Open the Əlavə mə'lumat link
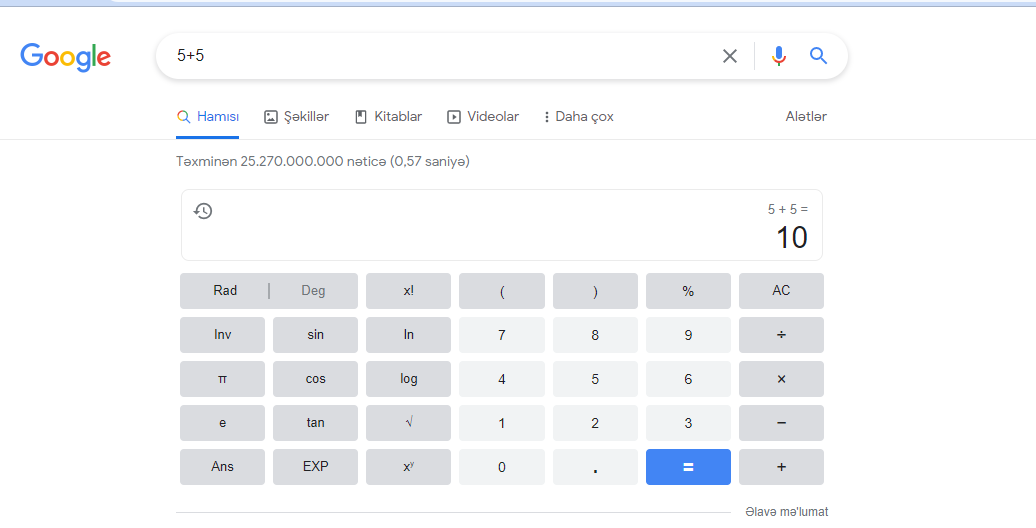Screen dimensions: 1036x528 (786, 512)
